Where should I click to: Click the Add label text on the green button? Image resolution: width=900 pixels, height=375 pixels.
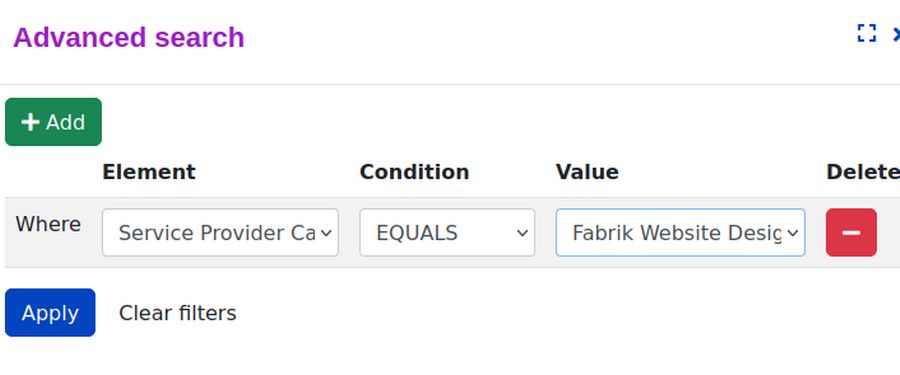[65, 122]
